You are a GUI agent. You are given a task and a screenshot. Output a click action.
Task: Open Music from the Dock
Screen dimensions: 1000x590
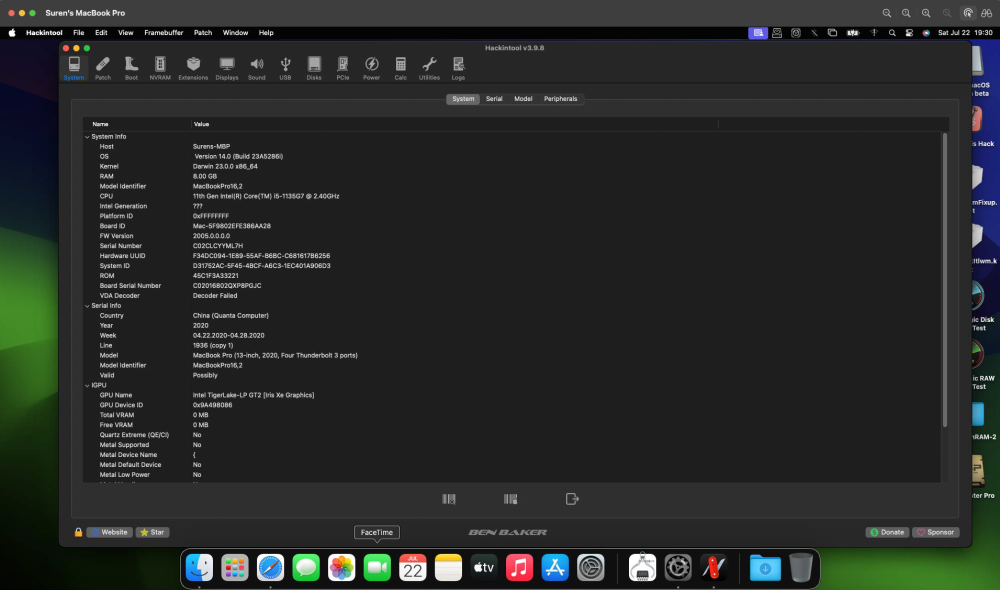tap(519, 567)
